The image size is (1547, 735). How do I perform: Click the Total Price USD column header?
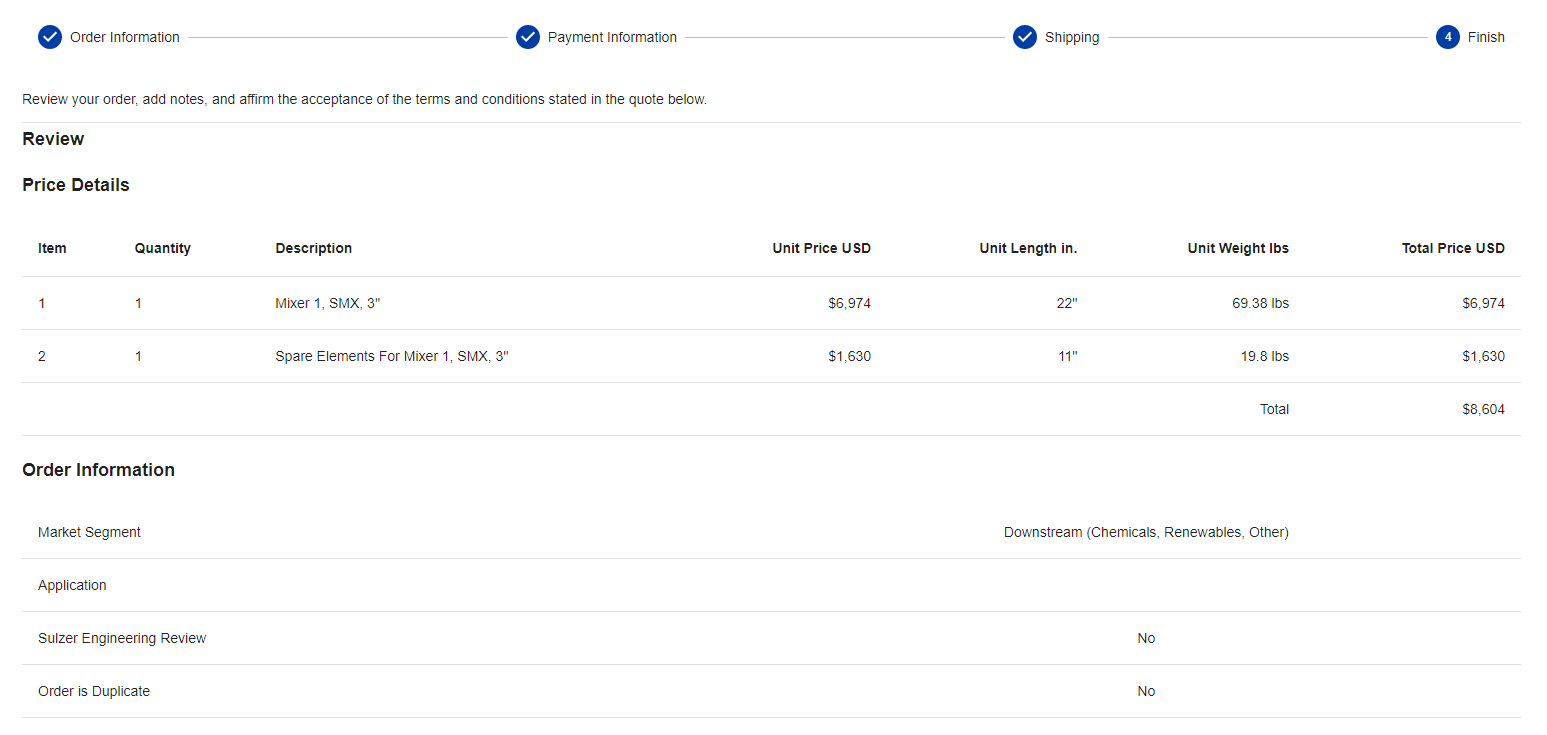1453,248
